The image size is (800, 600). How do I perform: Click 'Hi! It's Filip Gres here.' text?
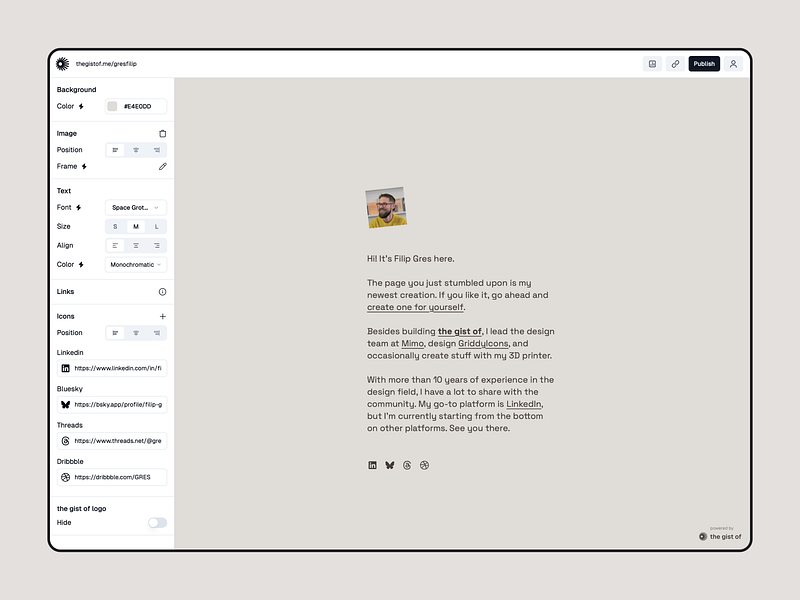410,259
